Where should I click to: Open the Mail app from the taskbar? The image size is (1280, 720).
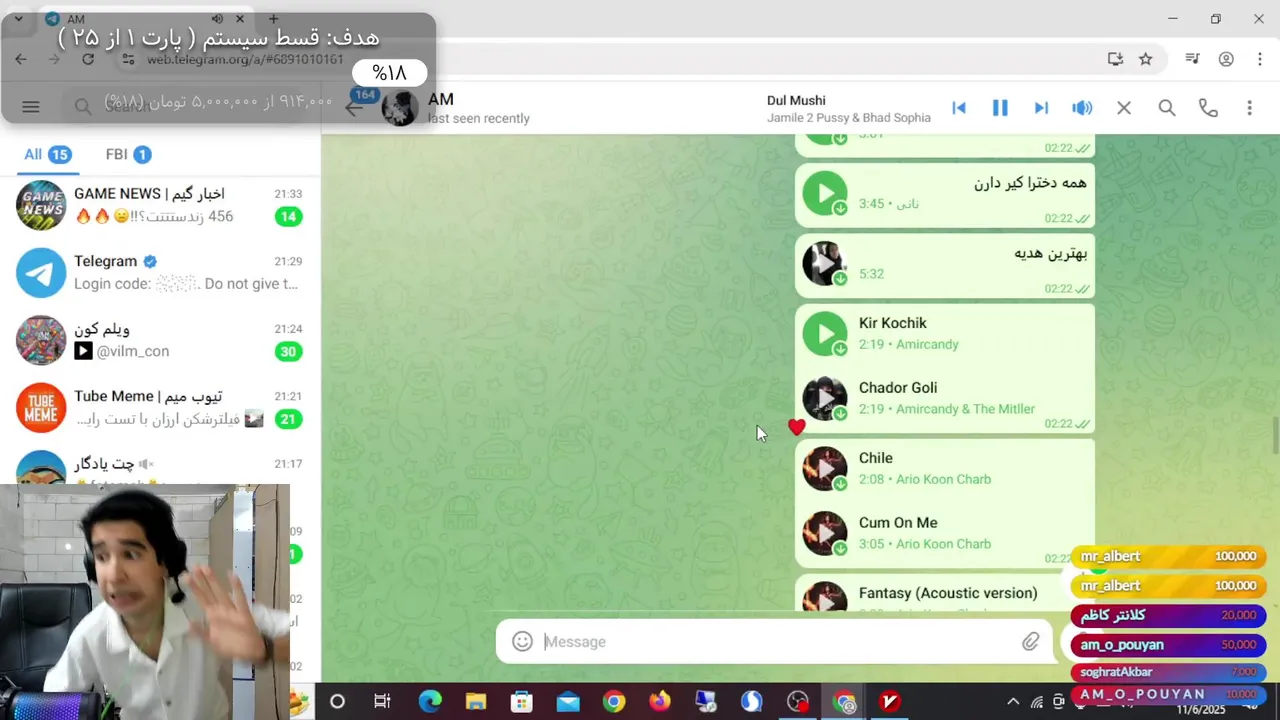click(x=568, y=702)
